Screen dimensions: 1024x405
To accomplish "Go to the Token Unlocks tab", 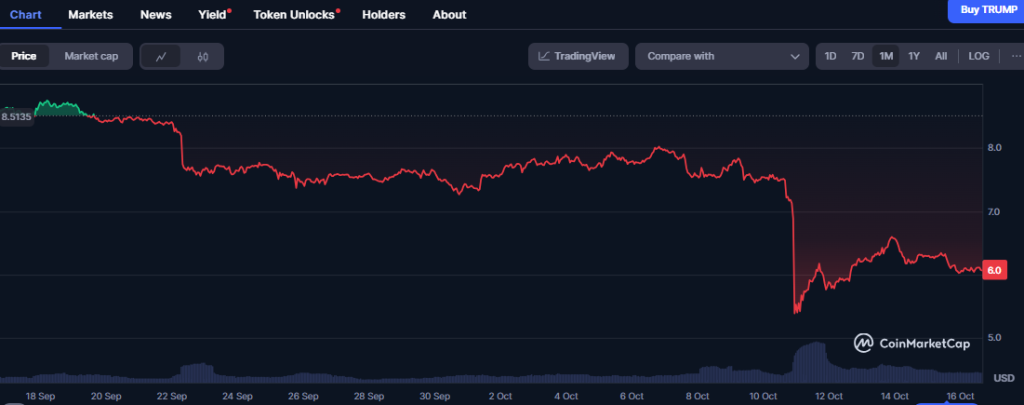I will click(x=295, y=15).
